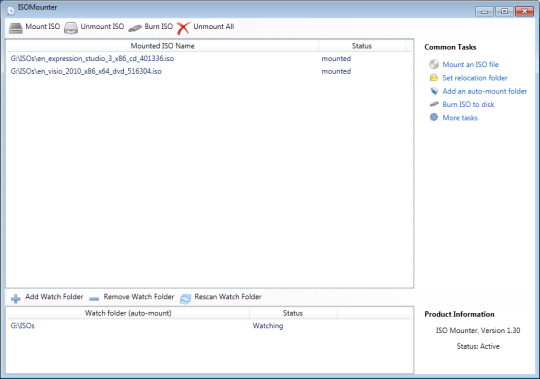Open the Set relocation folder link
This screenshot has width=540, height=379.
point(475,78)
